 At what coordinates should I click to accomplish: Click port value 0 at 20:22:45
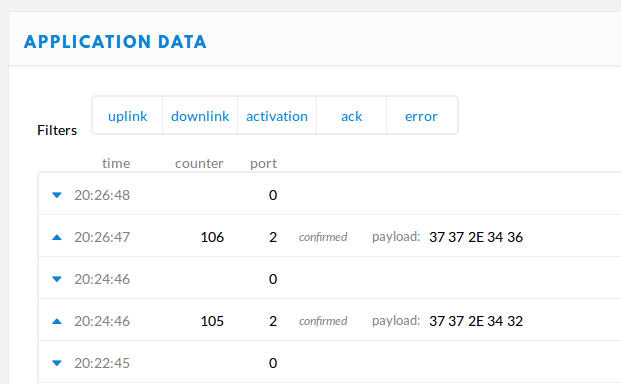pyautogui.click(x=273, y=363)
